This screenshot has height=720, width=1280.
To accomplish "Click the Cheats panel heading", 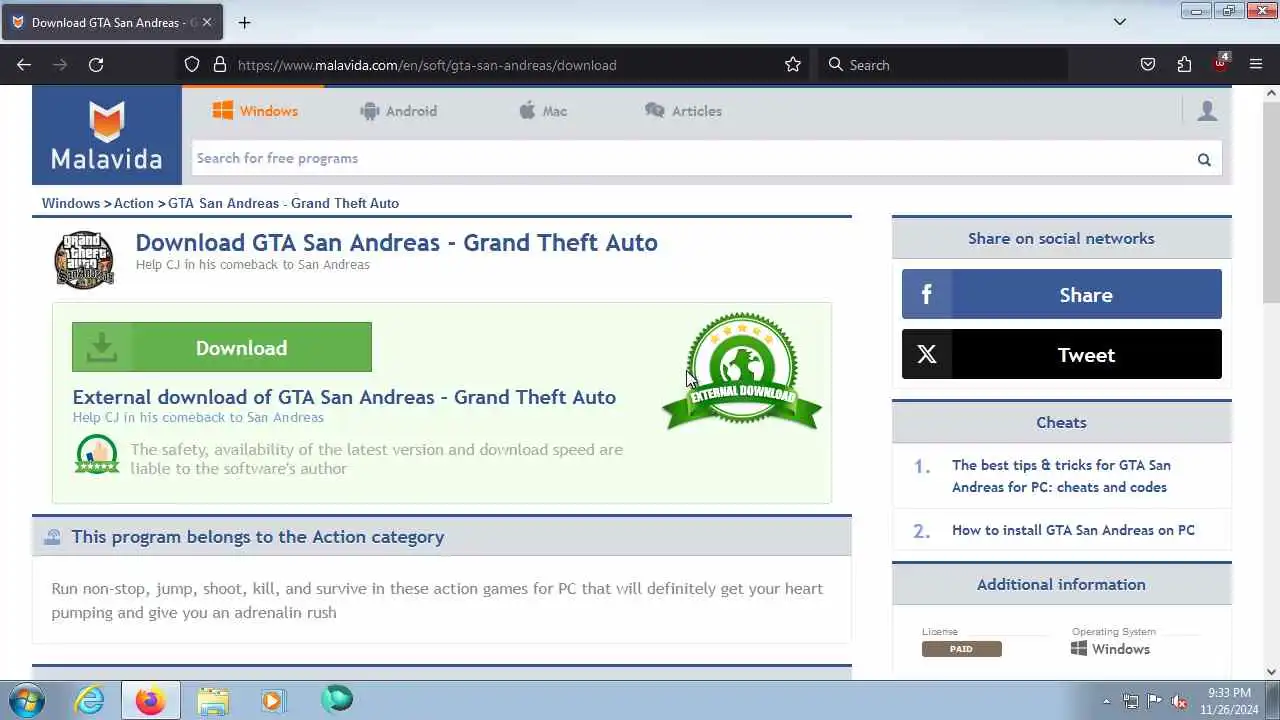I will coord(1061,422).
